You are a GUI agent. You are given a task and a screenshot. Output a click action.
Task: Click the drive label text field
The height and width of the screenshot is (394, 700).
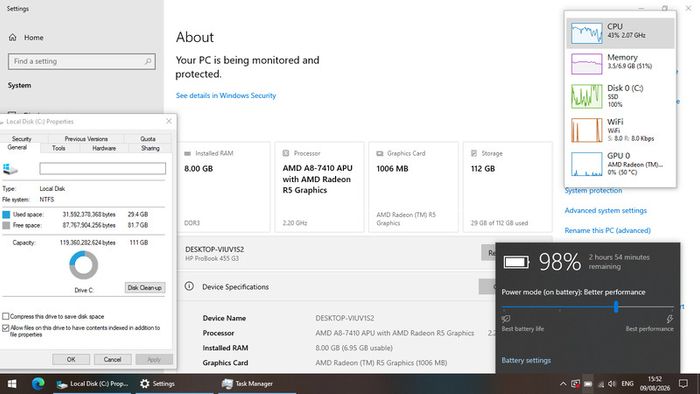coord(103,168)
